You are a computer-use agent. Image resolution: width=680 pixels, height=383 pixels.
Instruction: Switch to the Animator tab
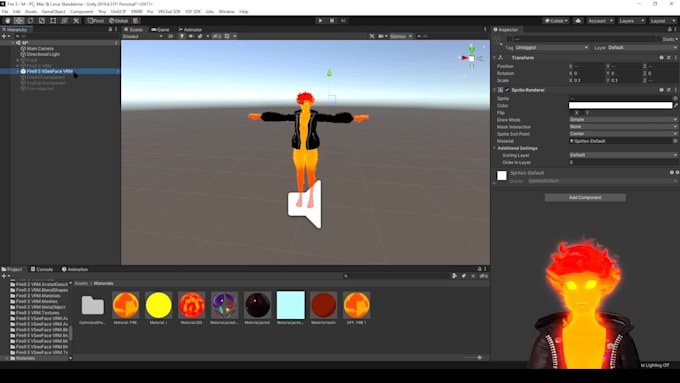(x=190, y=29)
